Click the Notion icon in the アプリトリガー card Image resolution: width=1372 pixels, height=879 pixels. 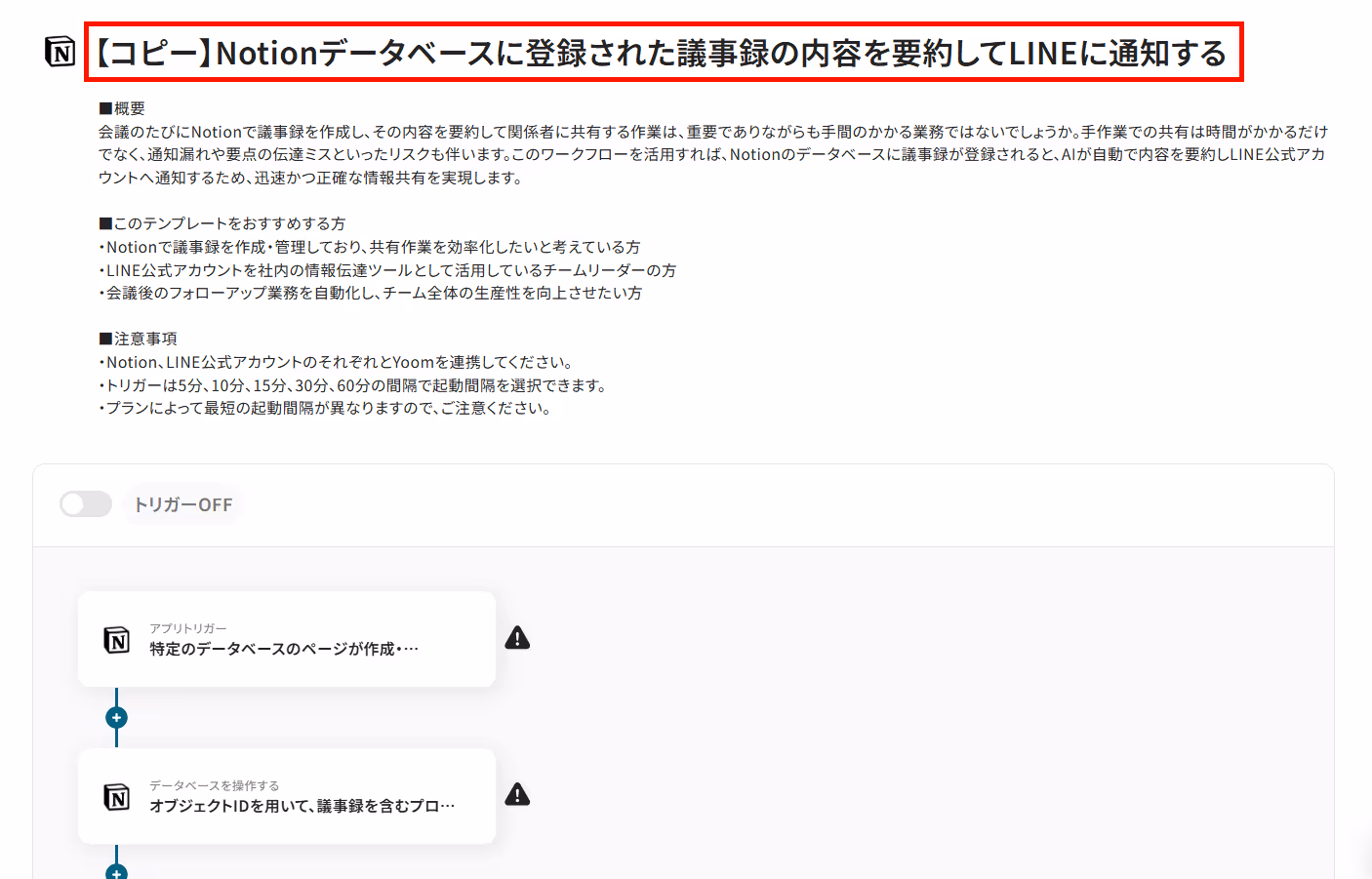[117, 640]
